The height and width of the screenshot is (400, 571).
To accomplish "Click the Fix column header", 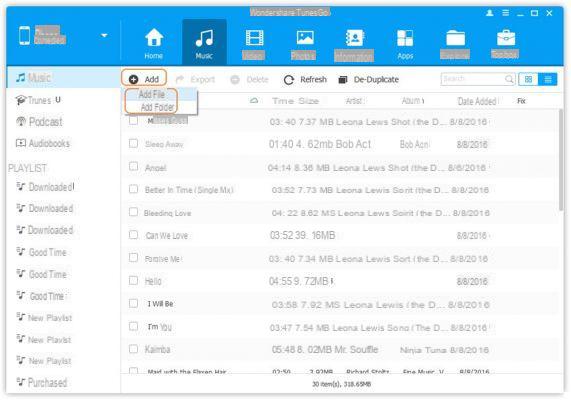I will click(x=521, y=101).
